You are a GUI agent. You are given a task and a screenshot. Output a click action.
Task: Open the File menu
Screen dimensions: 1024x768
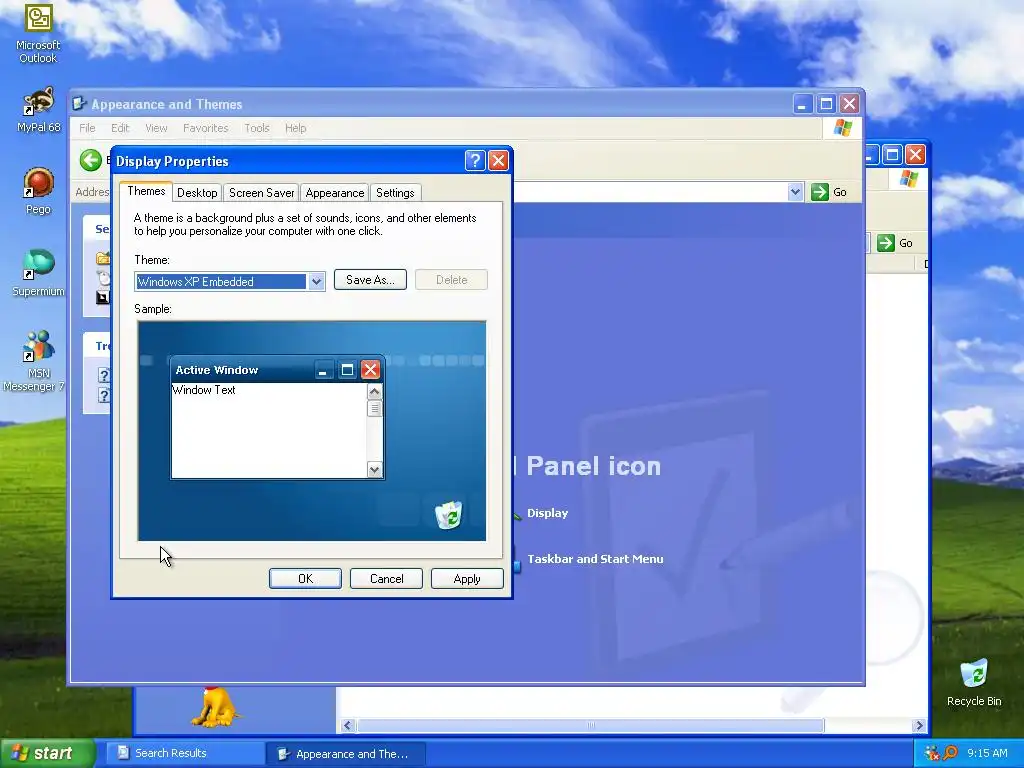87,128
